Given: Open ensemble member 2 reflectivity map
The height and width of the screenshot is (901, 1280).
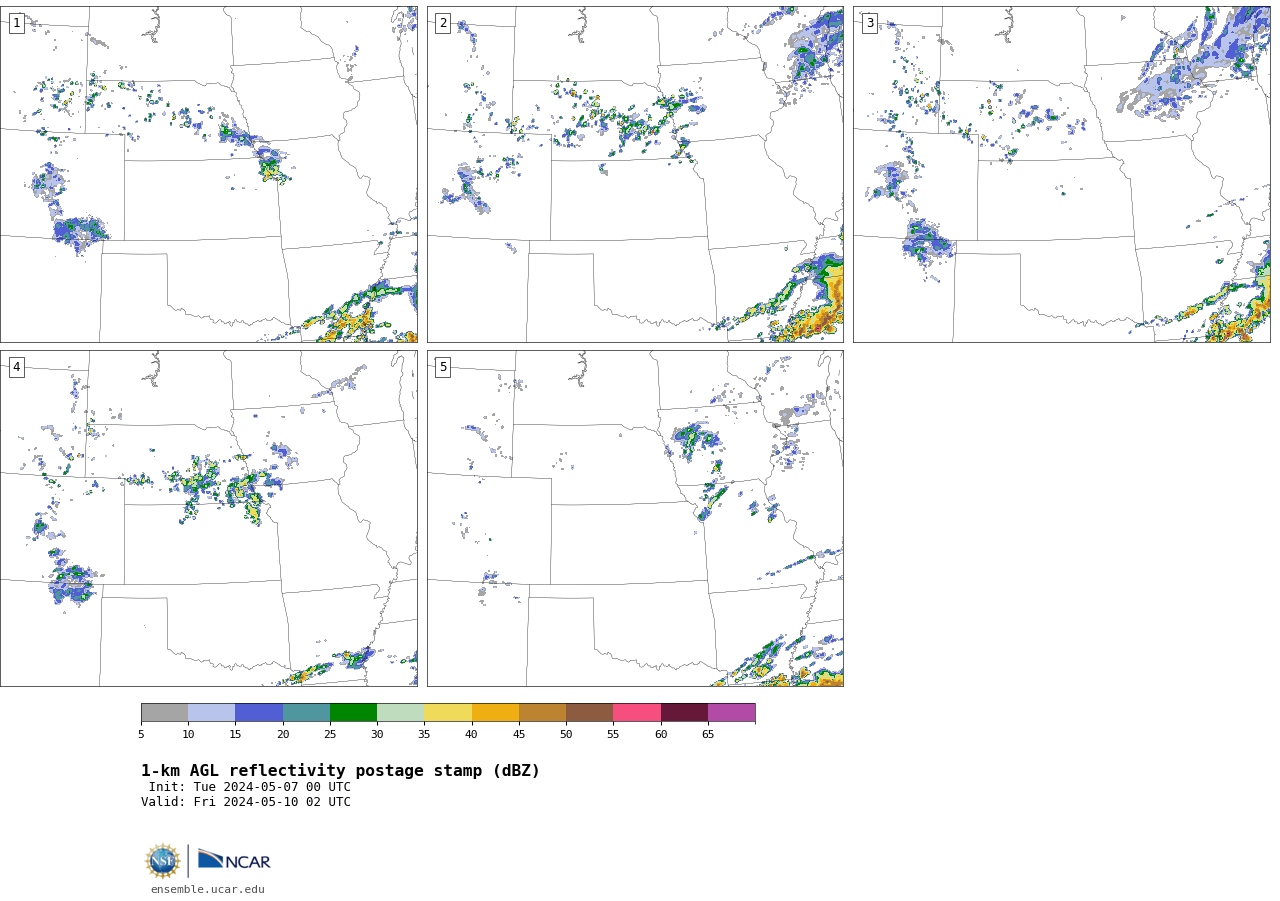Looking at the screenshot, I should coord(635,174).
